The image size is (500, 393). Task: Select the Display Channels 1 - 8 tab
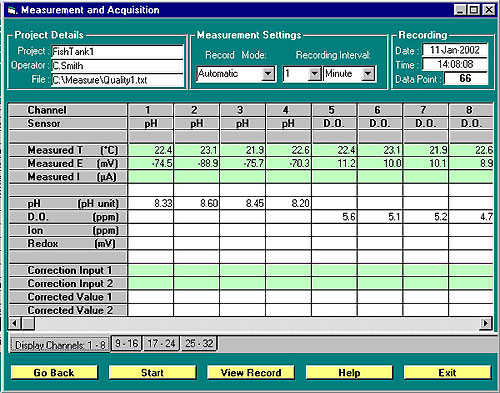[x=60, y=345]
